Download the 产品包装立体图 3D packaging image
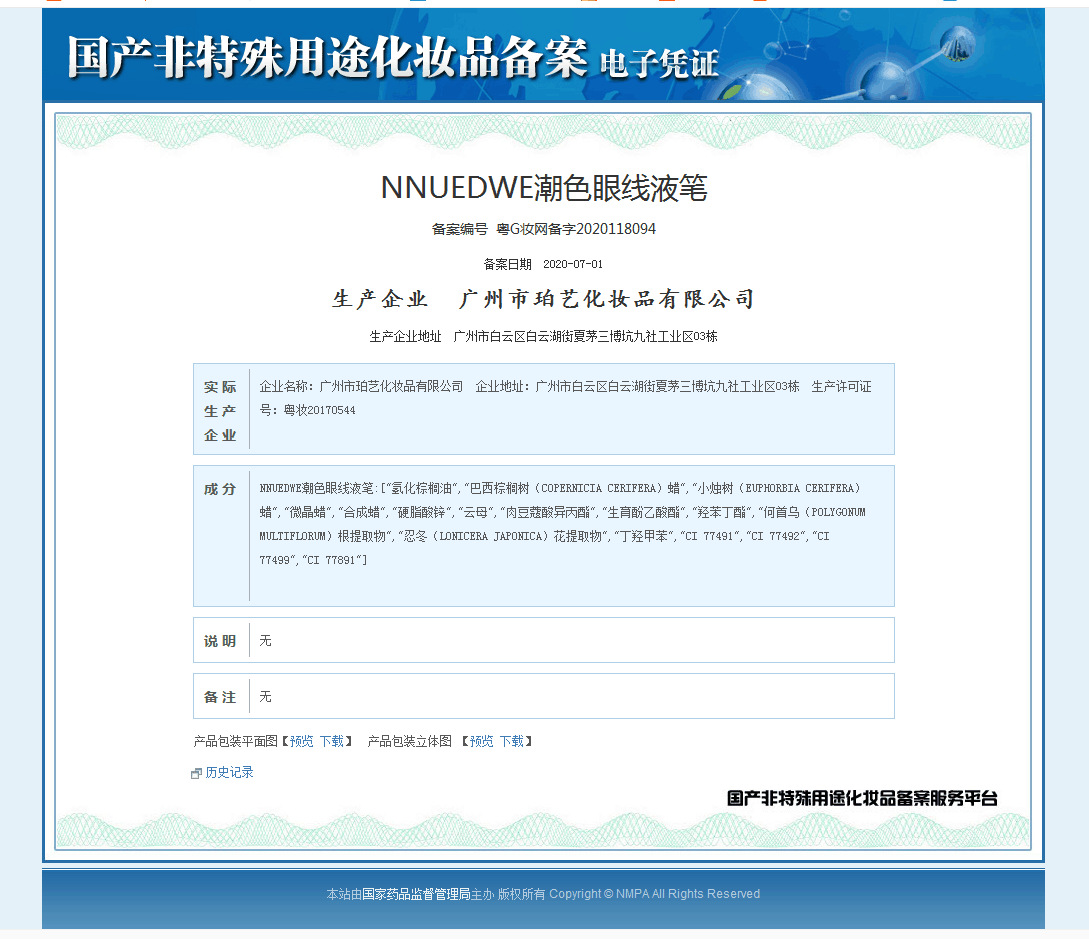The image size is (1089, 939). point(511,741)
